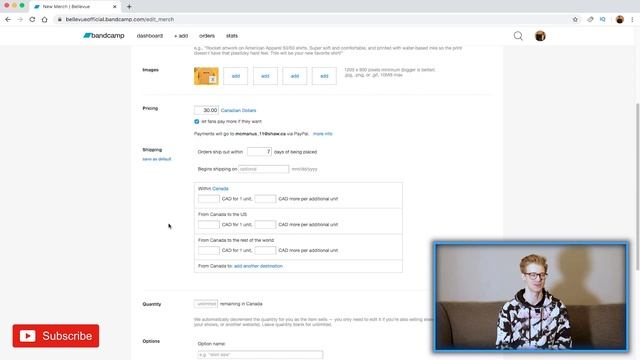
Task: Click the quantity remaining in Canada field
Action: (206, 304)
